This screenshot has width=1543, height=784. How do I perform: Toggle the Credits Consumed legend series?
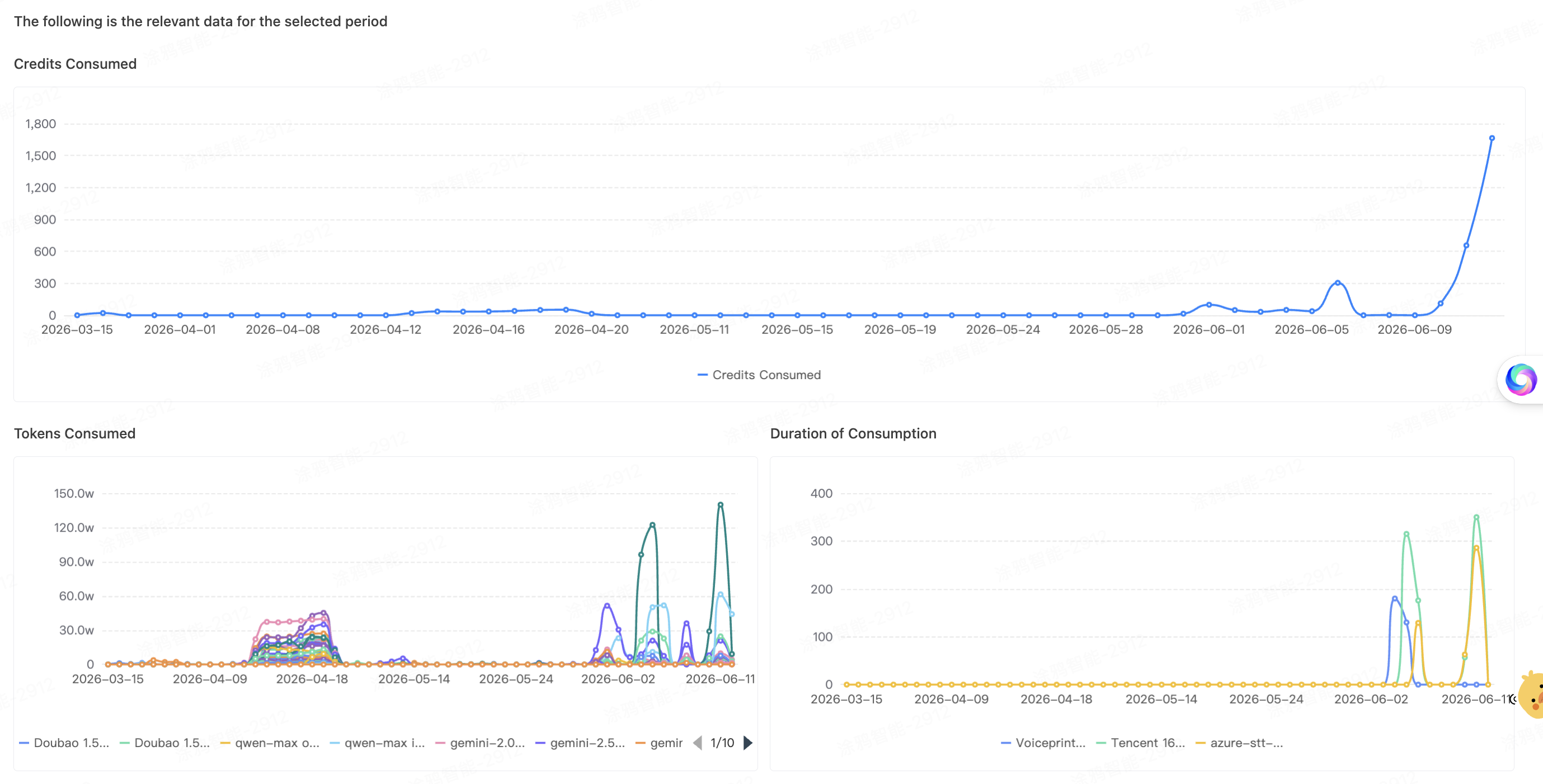[x=759, y=375]
